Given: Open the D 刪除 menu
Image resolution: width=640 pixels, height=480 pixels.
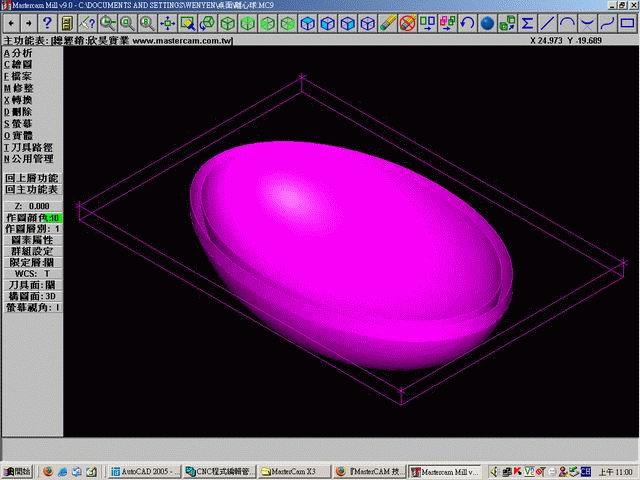Looking at the screenshot, I should [x=18, y=112].
